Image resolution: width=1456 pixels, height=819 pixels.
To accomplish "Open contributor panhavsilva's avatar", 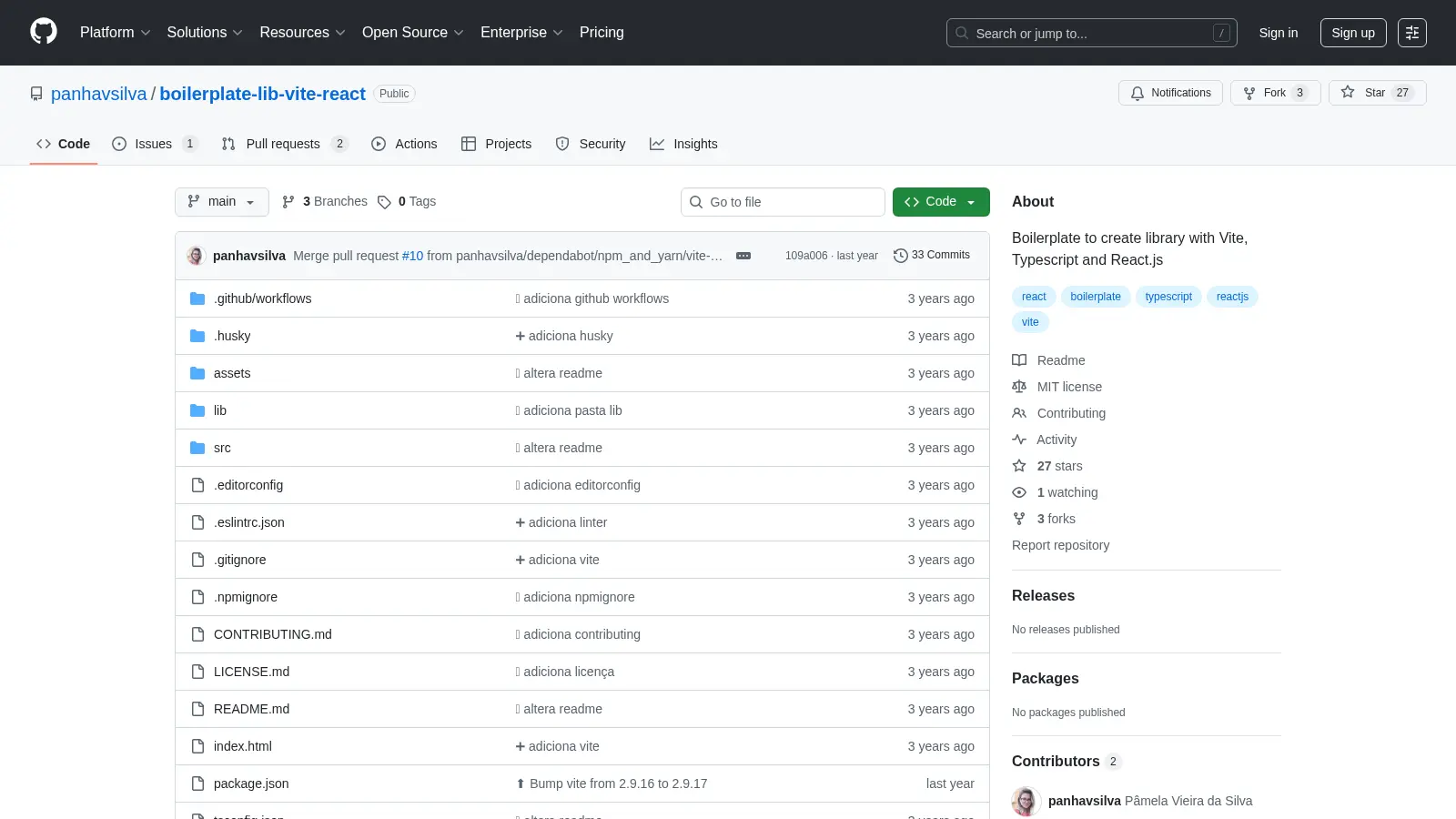I will (x=1026, y=801).
